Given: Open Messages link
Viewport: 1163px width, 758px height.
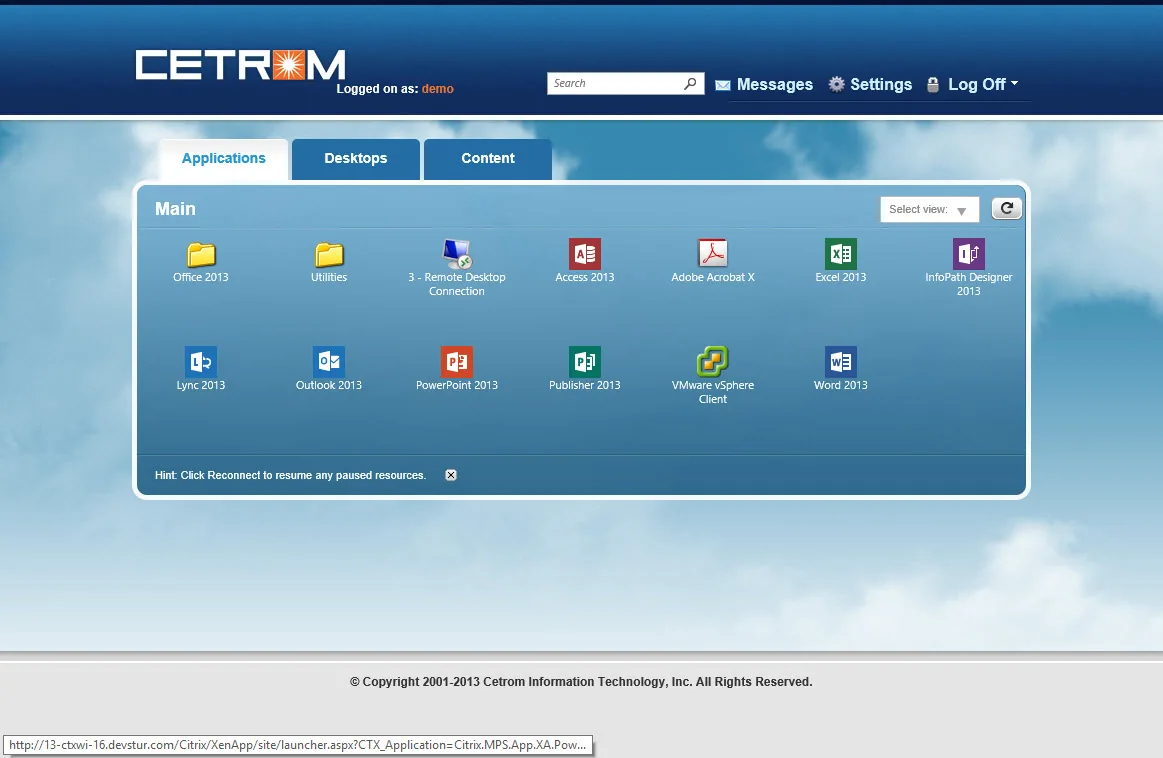Looking at the screenshot, I should pos(764,85).
